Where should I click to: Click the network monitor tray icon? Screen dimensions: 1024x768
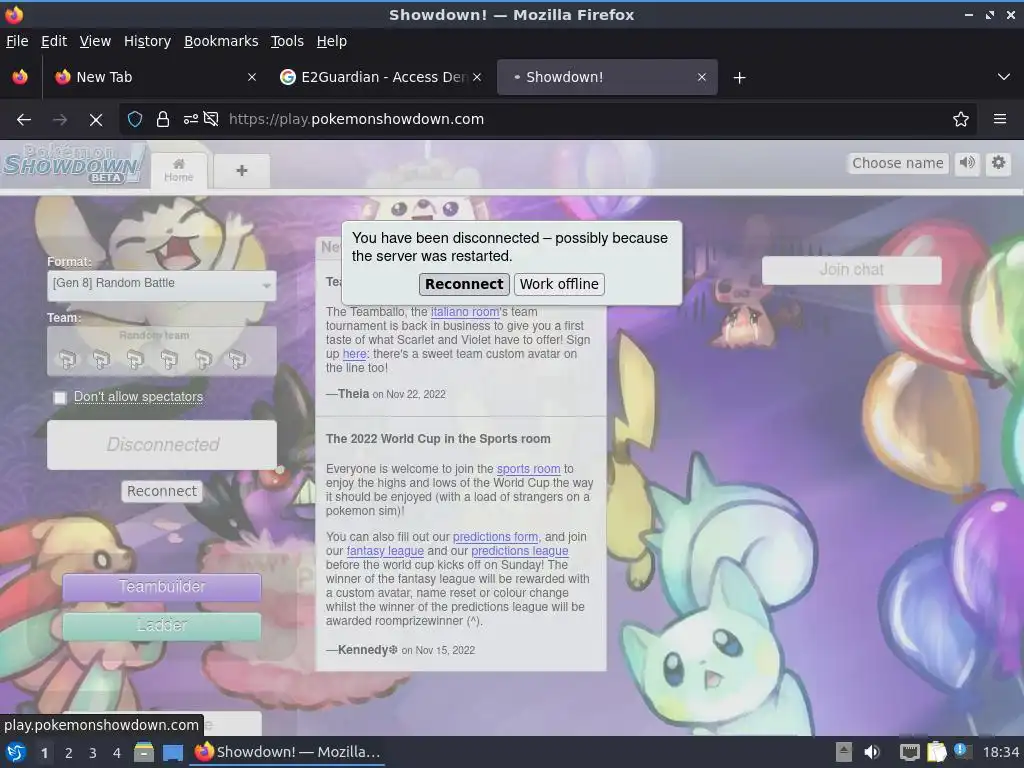point(909,752)
